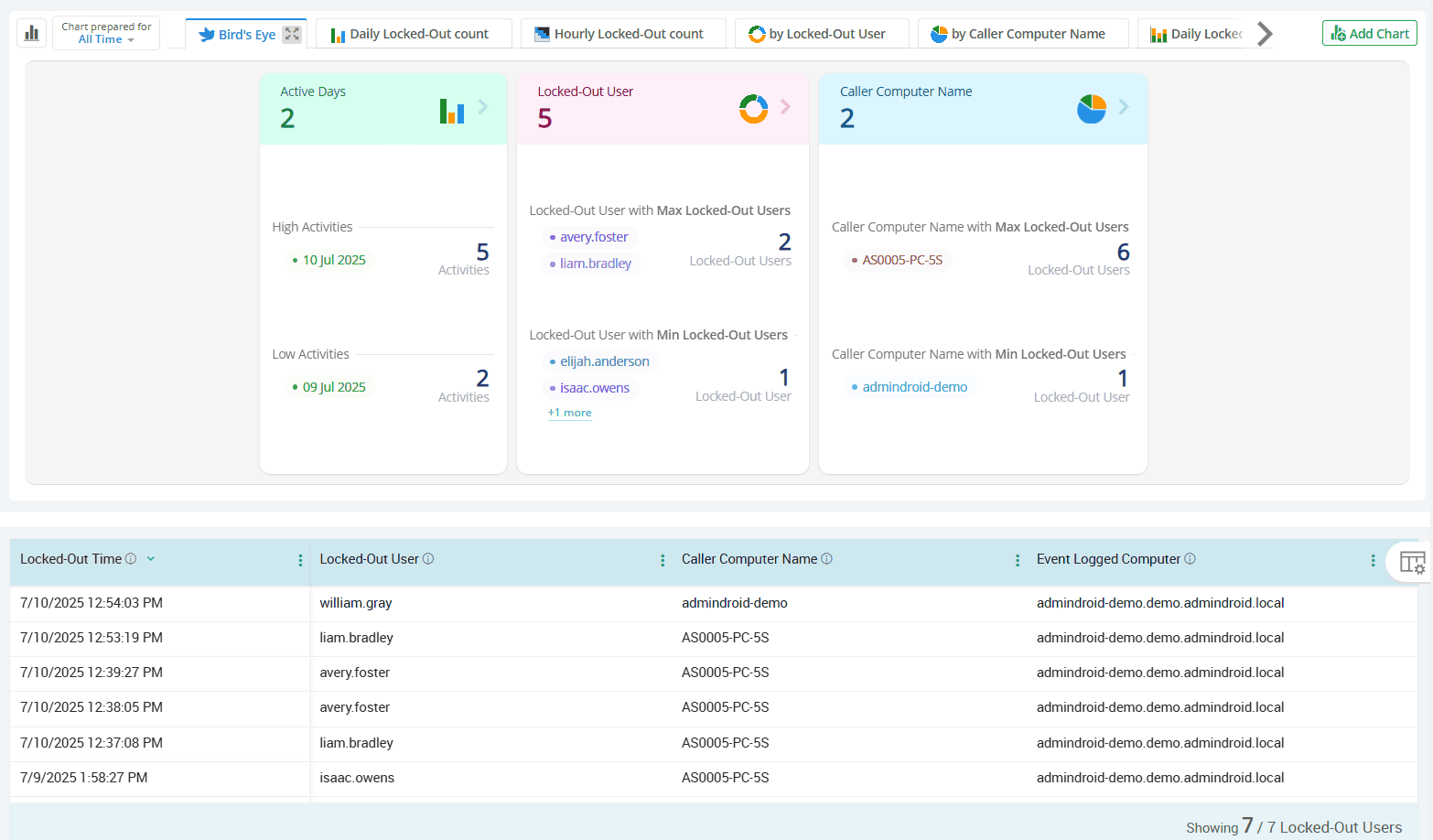The width and height of the screenshot is (1433, 840).
Task: Click the +1 more link
Action: 569,413
